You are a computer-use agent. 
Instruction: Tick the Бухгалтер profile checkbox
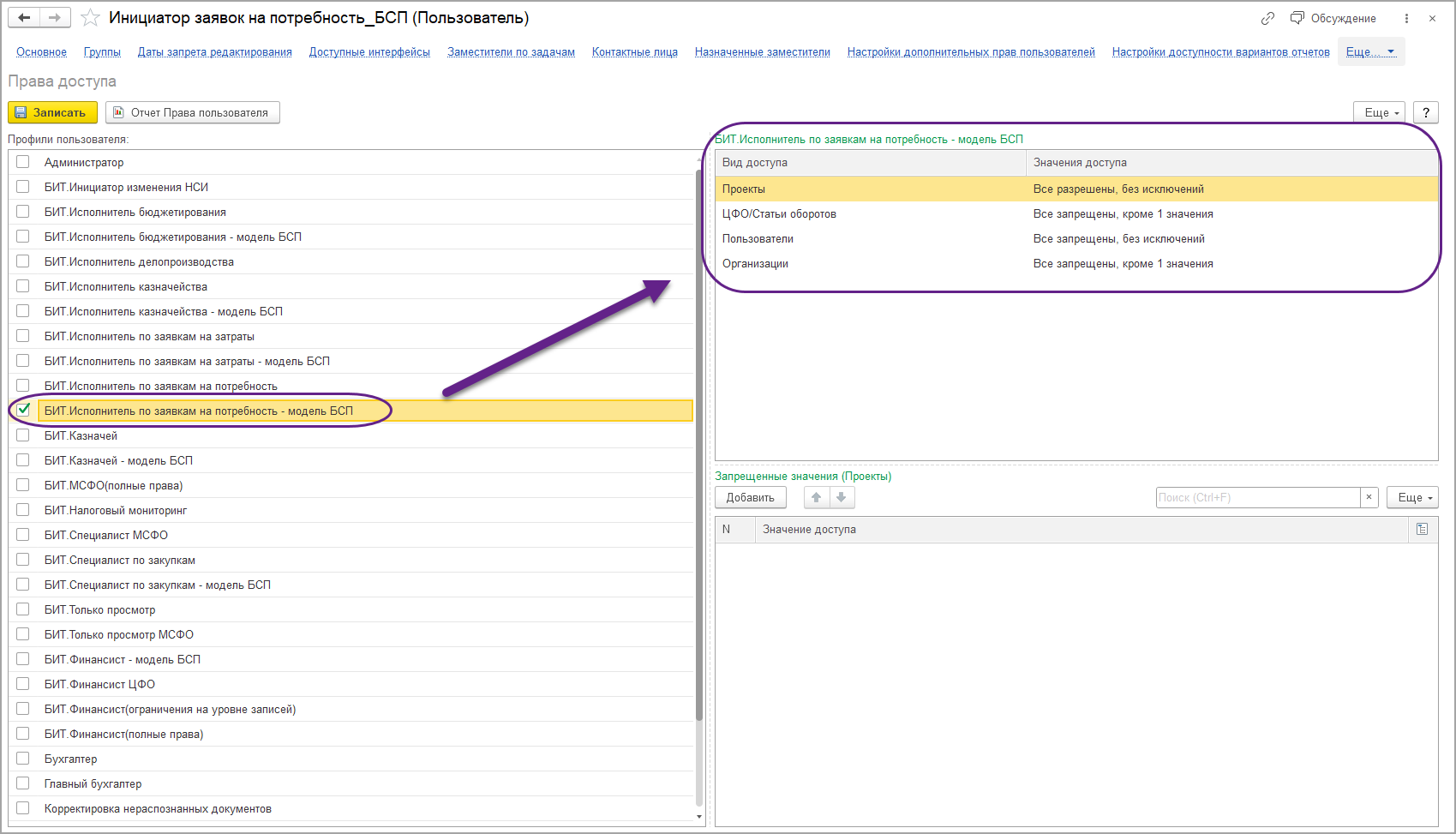tap(23, 759)
